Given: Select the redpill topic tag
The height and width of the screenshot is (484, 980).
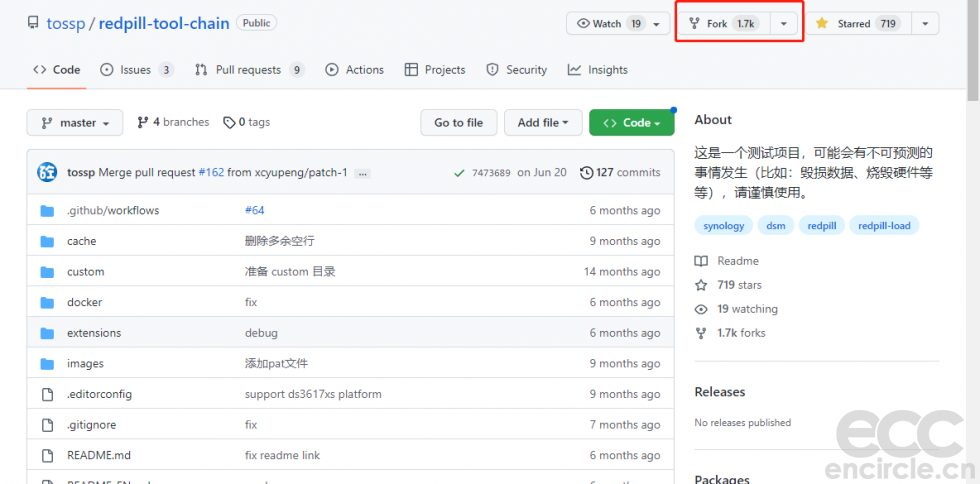Looking at the screenshot, I should tap(822, 226).
